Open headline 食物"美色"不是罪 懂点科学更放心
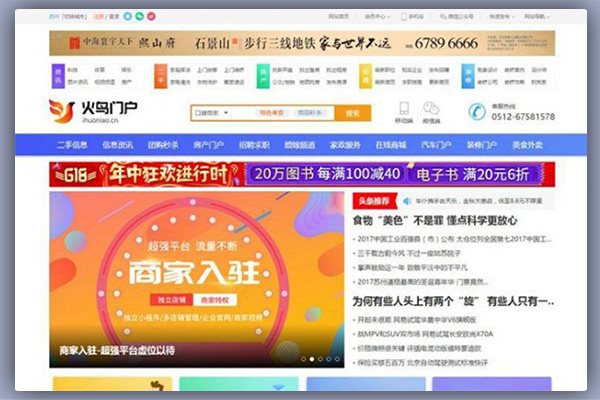Viewport: 600px width, 400px height. [435, 220]
